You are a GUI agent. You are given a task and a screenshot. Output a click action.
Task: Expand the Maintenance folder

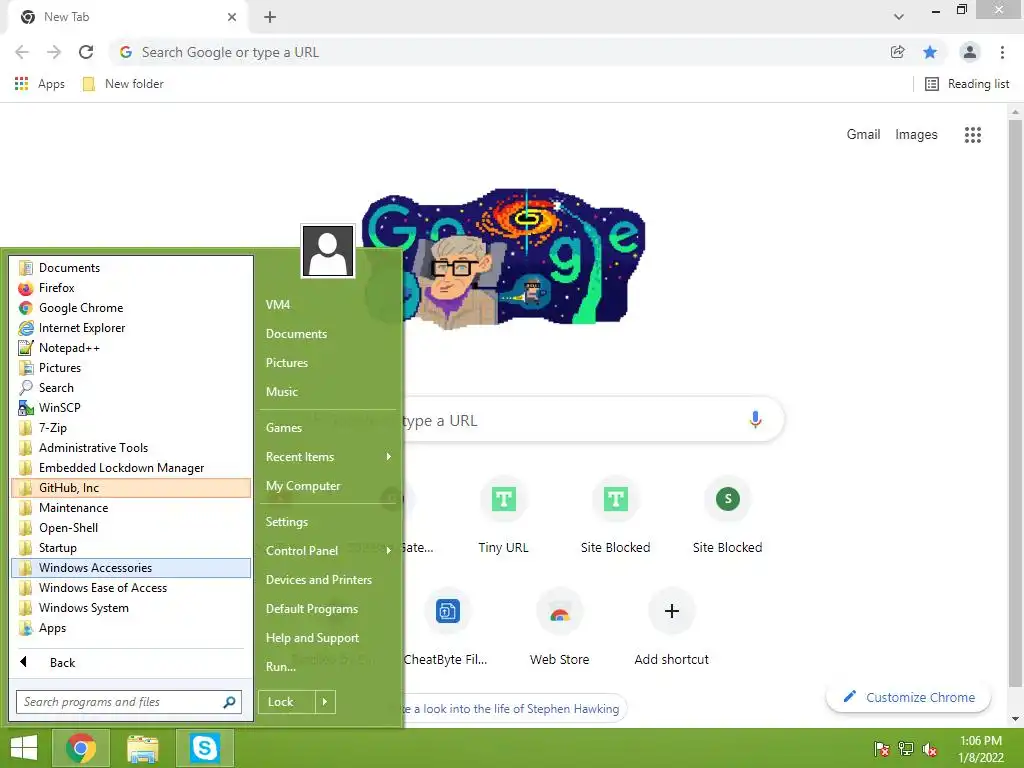131,508
